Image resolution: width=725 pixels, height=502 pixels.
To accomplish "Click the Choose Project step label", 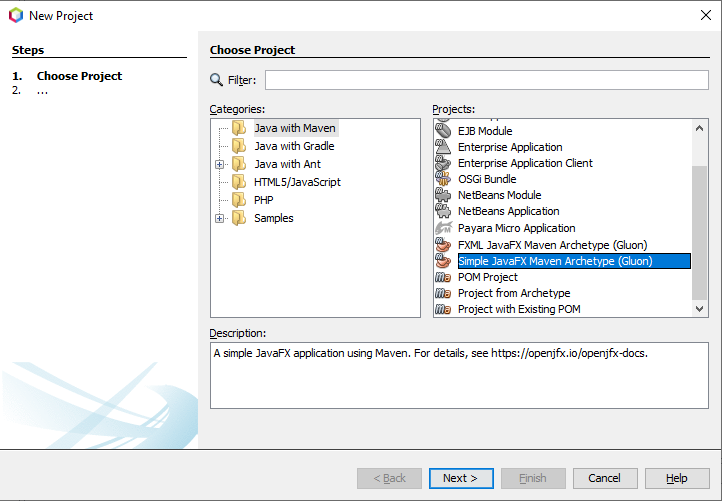I will pyautogui.click(x=79, y=76).
